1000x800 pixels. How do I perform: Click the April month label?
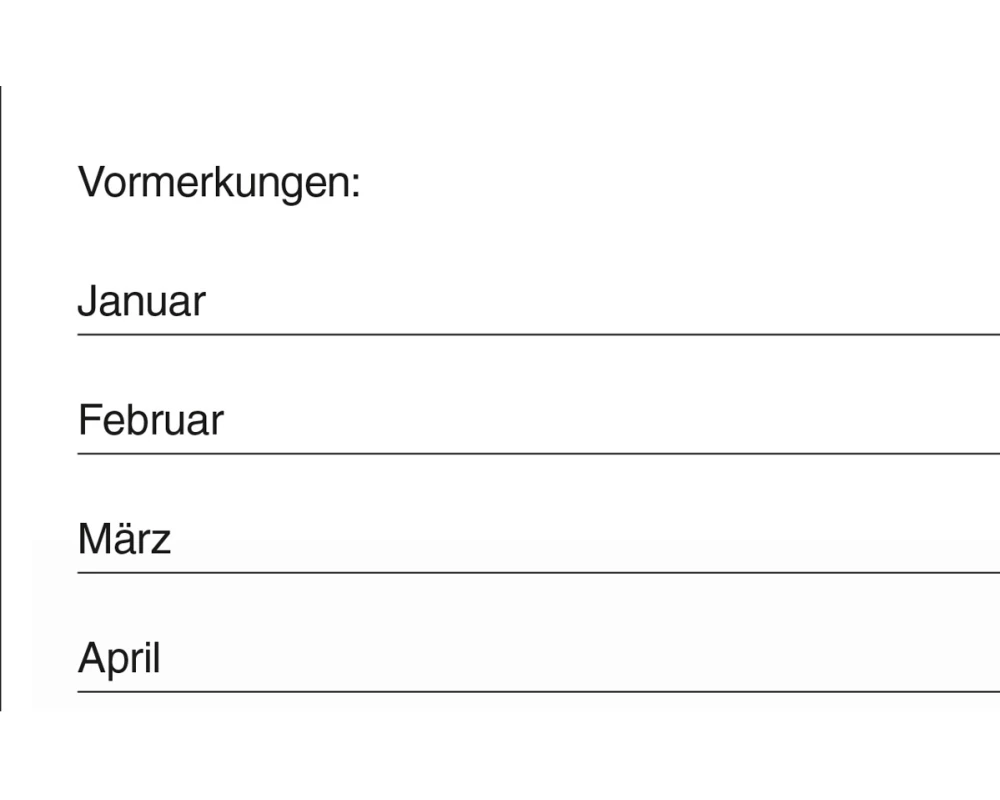tap(119, 659)
